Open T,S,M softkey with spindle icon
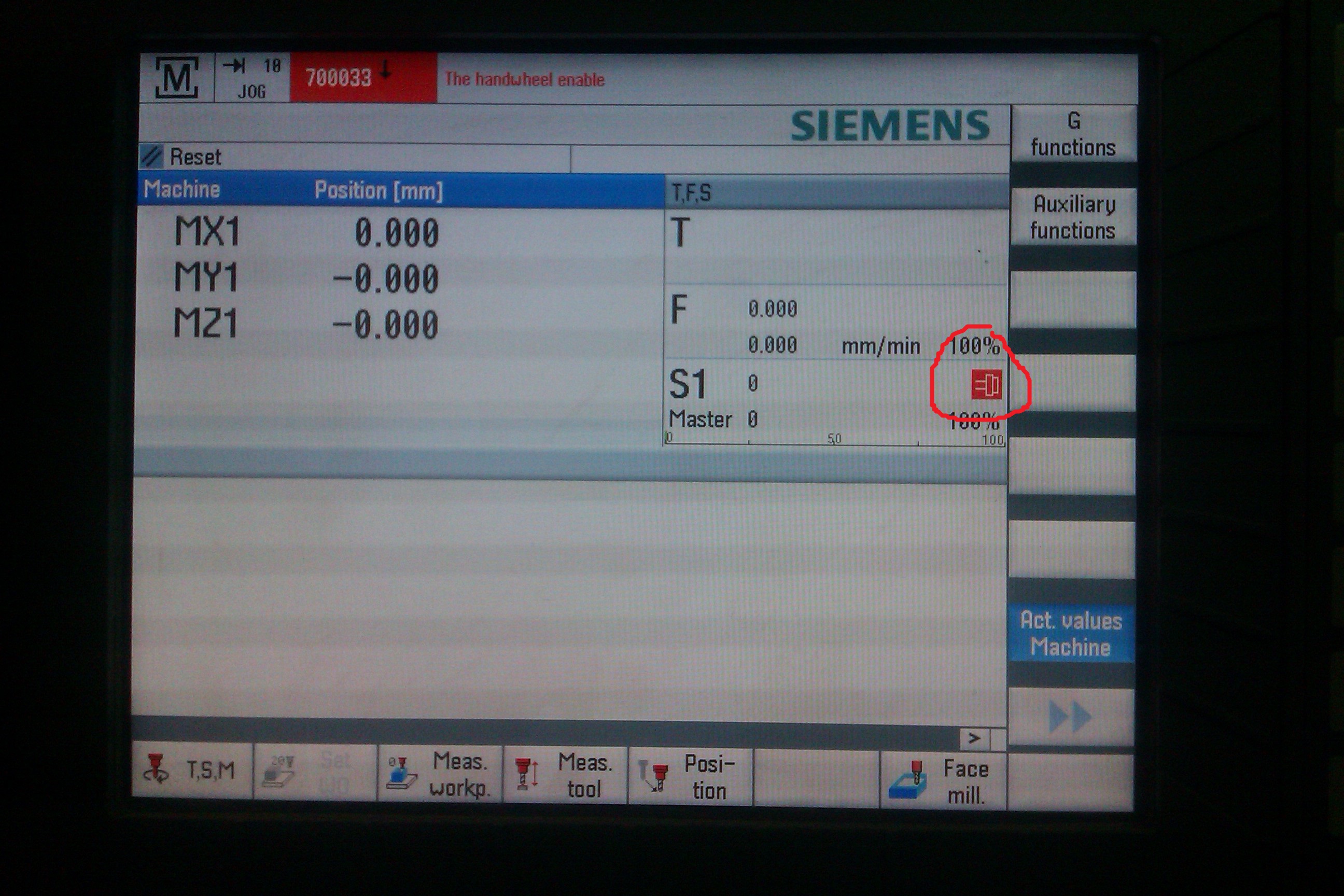 tap(192, 771)
